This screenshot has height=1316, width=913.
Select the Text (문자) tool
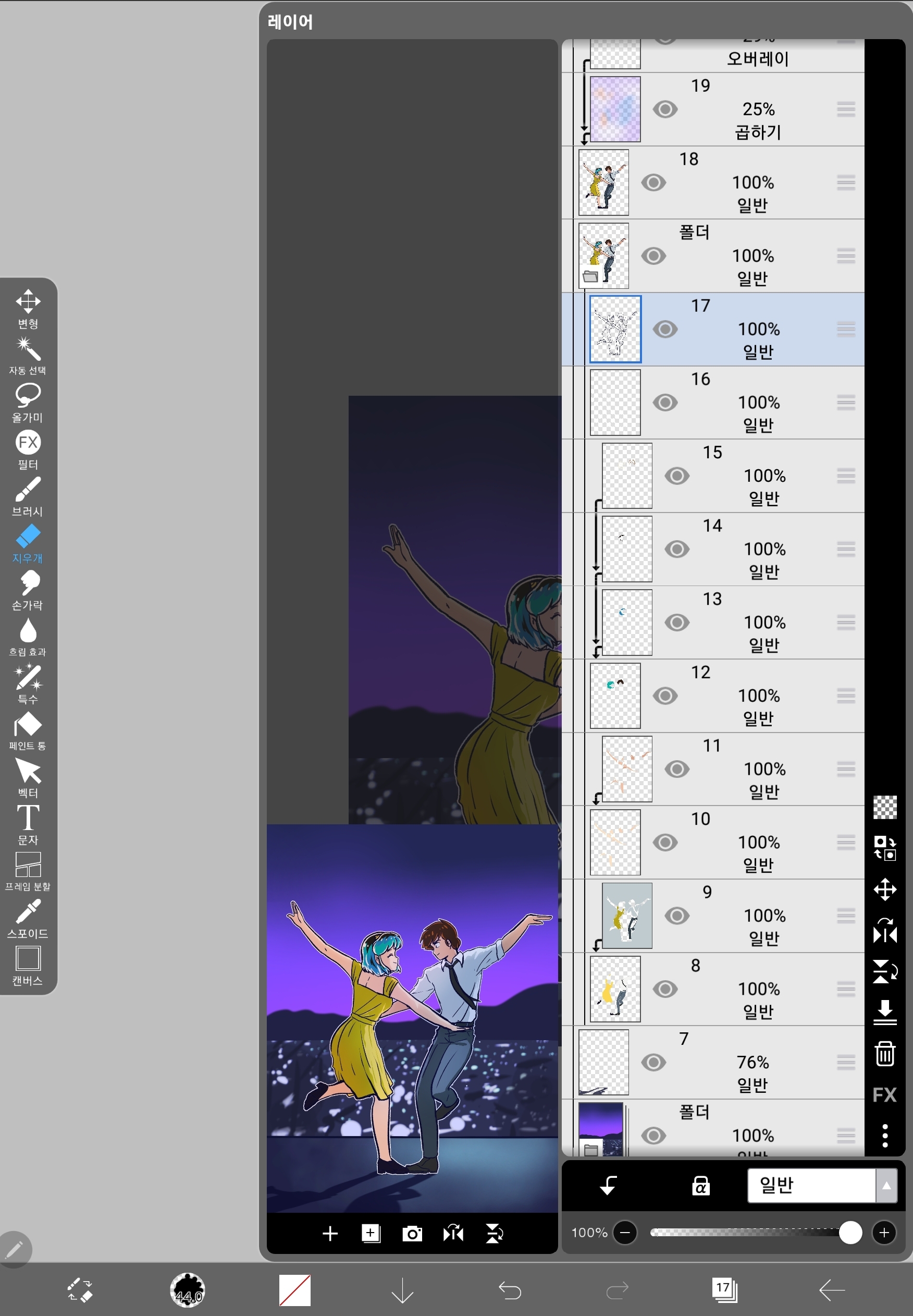click(x=28, y=825)
